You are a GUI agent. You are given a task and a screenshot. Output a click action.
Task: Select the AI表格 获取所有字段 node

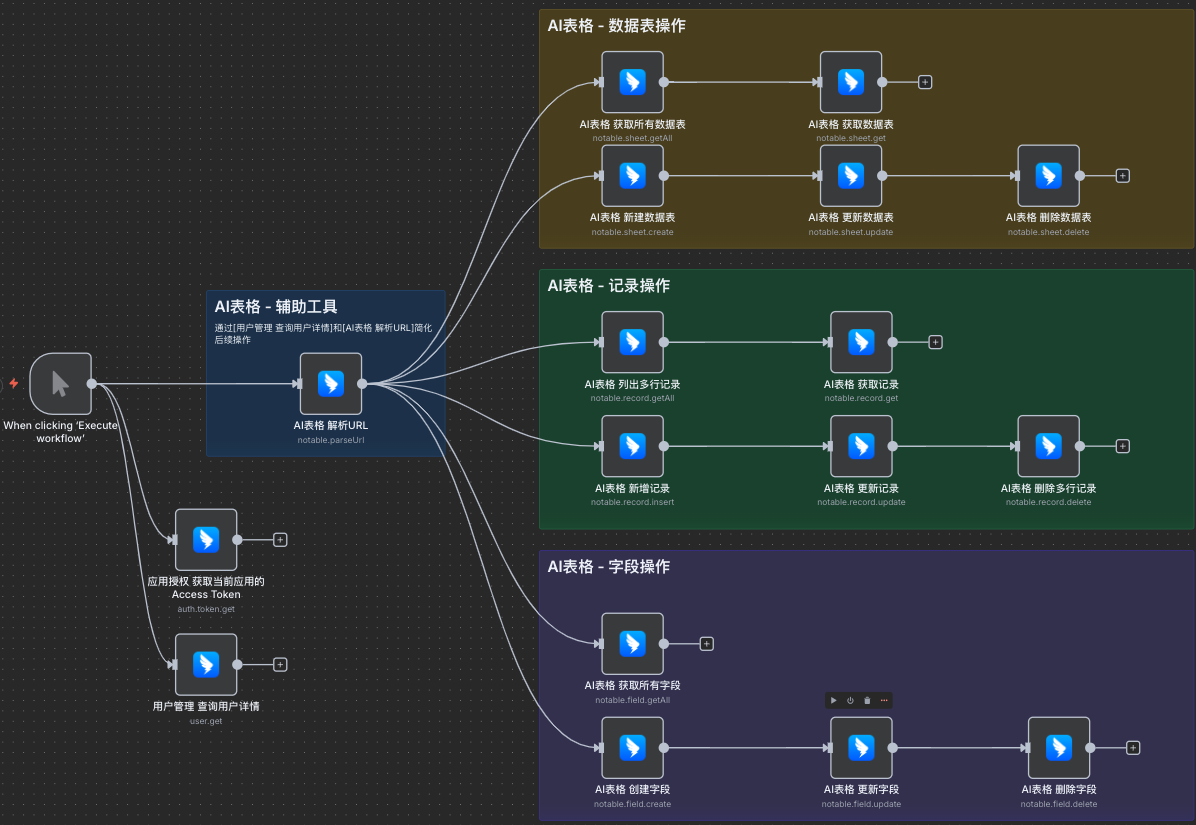pyautogui.click(x=632, y=644)
